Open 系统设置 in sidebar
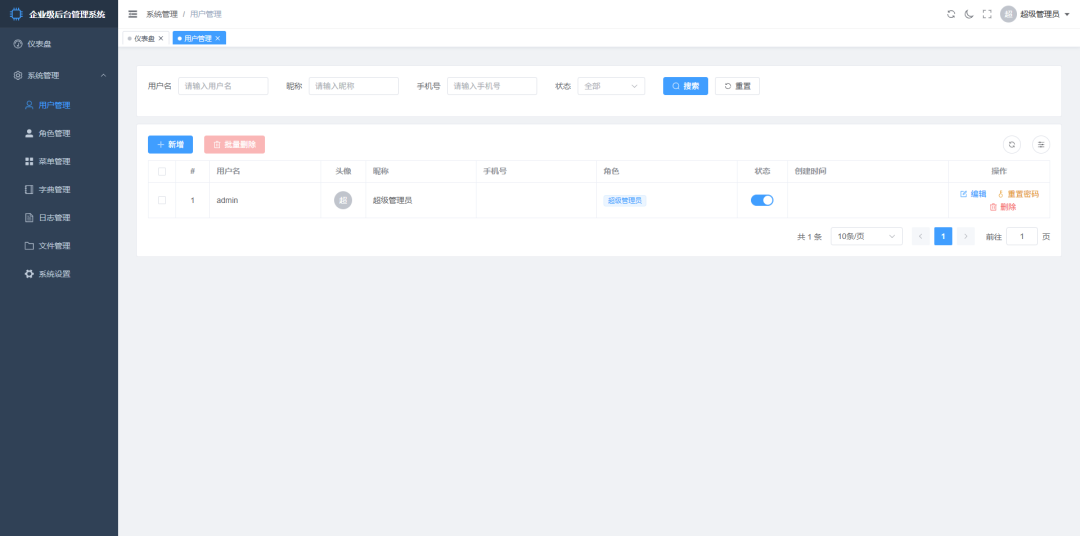 click(59, 274)
